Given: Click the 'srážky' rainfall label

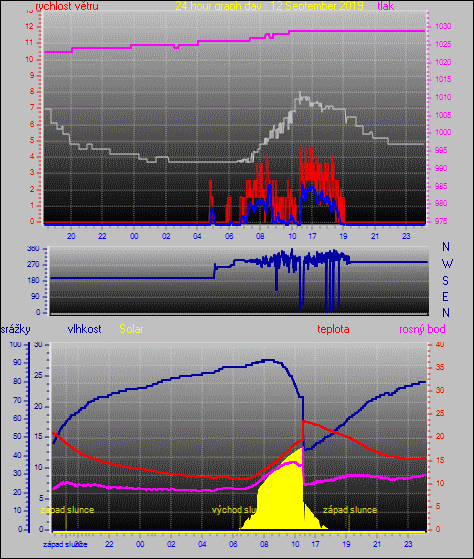Looking at the screenshot, I should coord(15,329).
